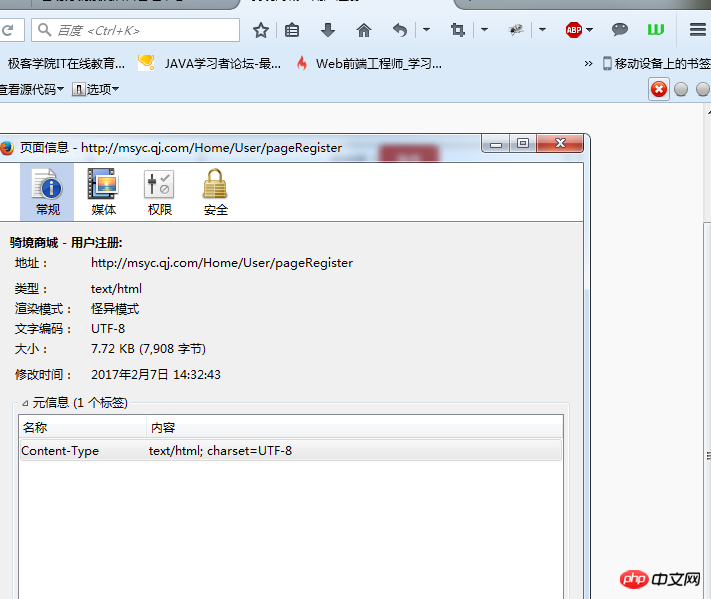Click the first gray circle indicator
The image size is (711, 599).
click(x=681, y=89)
